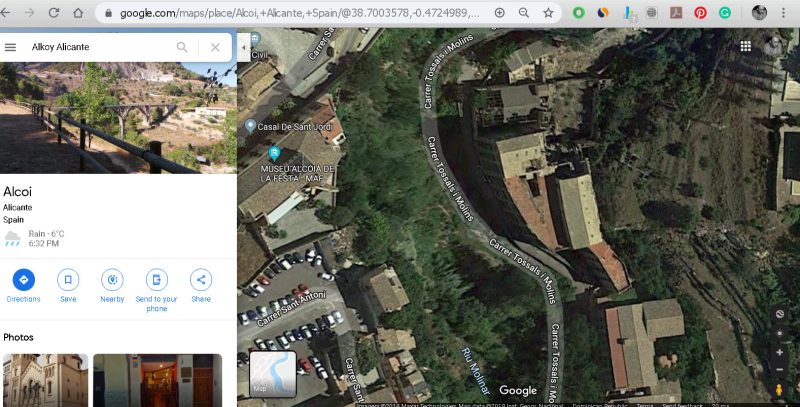
Task: Click the 'Carrer Sant Antoni' street label
Action: 291,309
